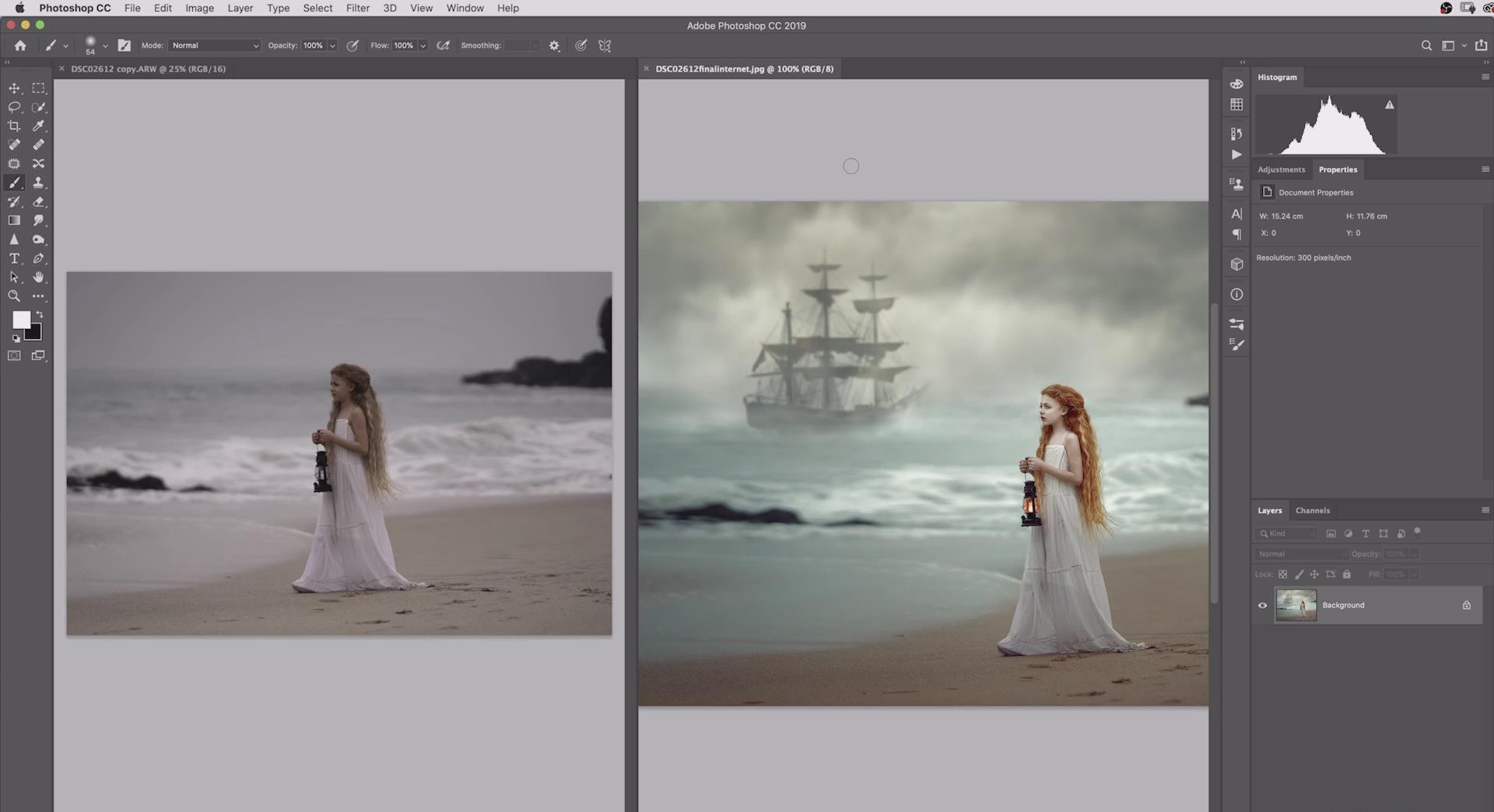Select the Move tool
1494x812 pixels.
[14, 89]
